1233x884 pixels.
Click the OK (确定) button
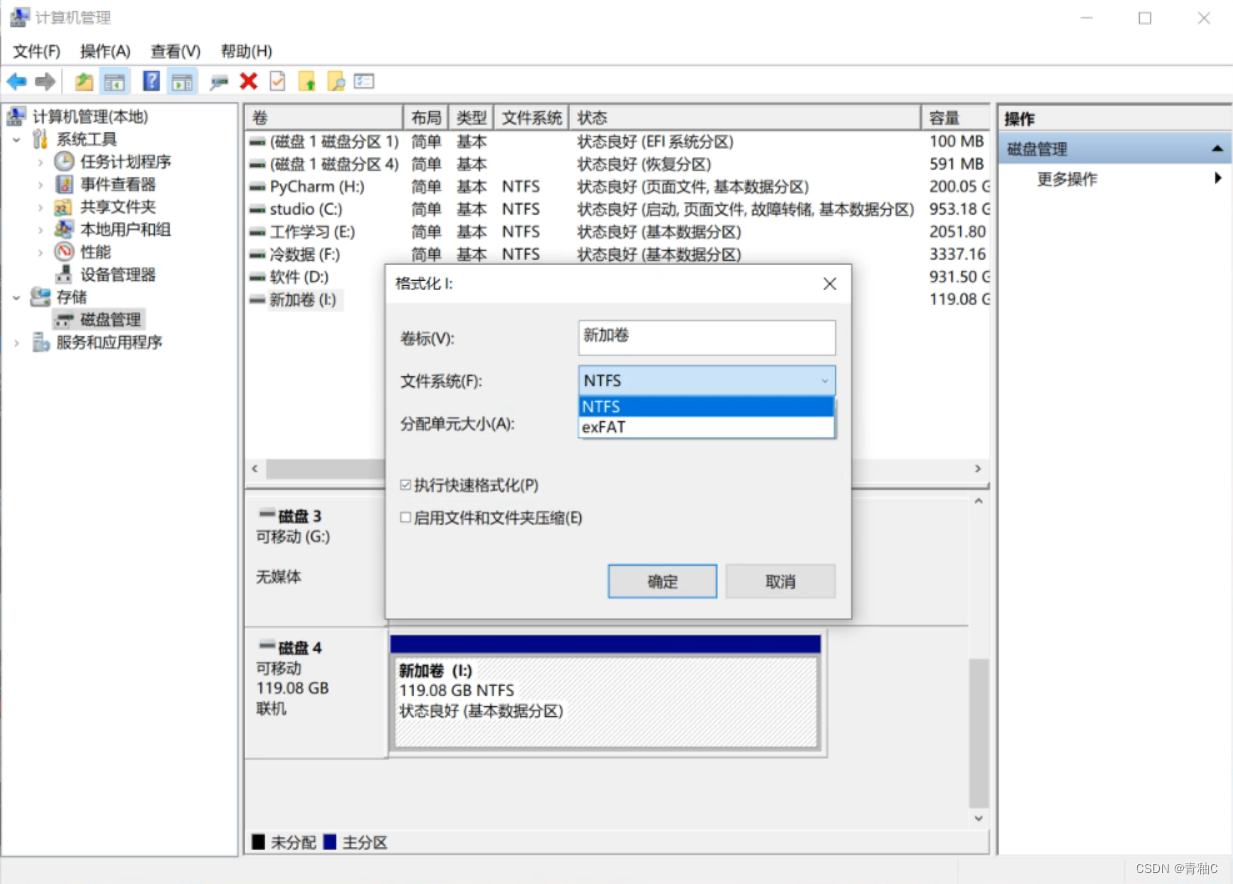(x=662, y=581)
